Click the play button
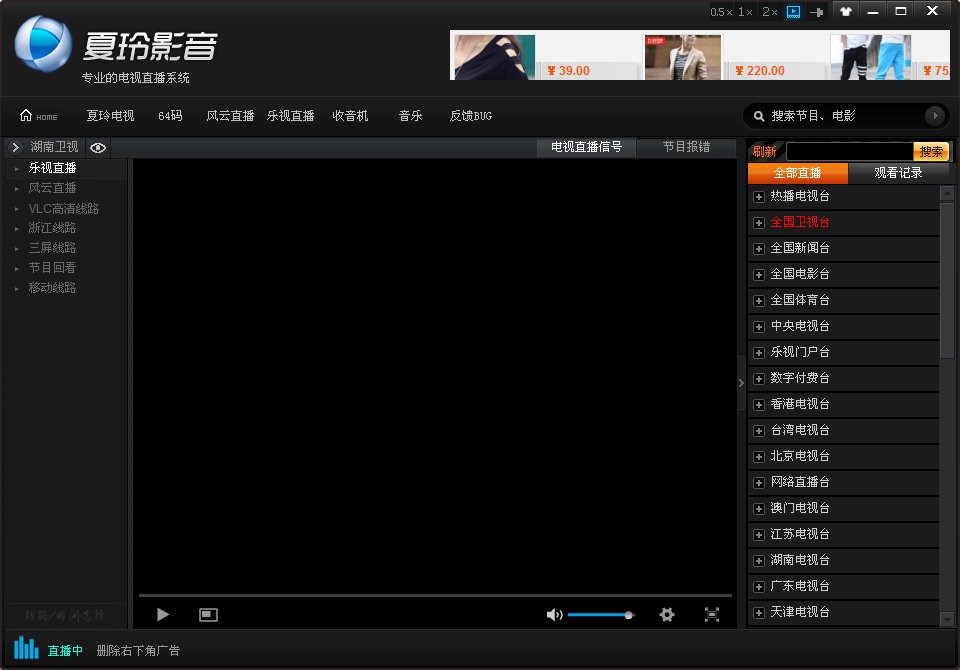The height and width of the screenshot is (670, 960). (x=162, y=614)
